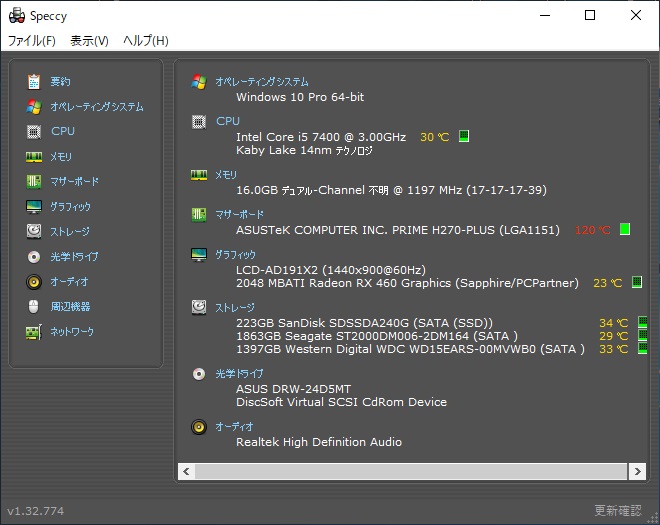Click the summary CPU heading
Screen dimensions: 660x525
[x=228, y=121]
